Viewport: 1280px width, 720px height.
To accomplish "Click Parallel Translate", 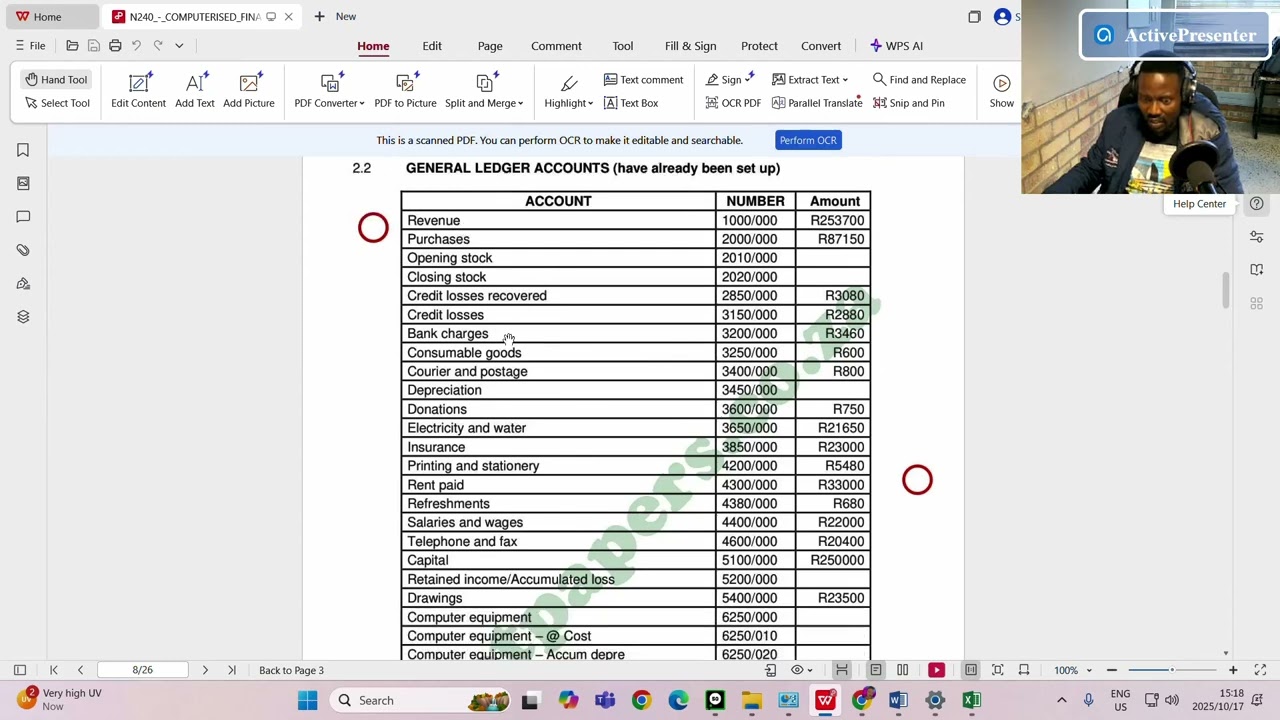I will point(816,103).
